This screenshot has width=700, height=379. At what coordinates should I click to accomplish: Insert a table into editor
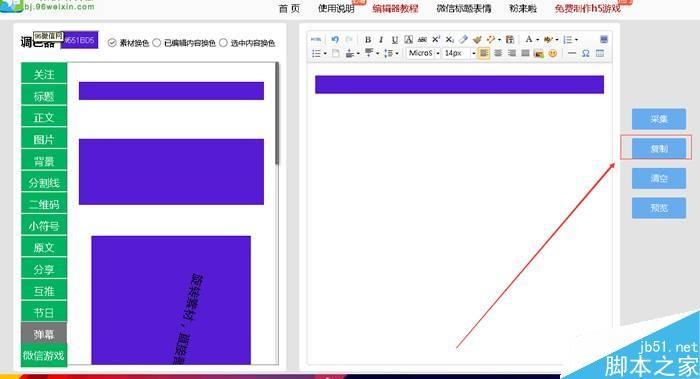point(600,53)
